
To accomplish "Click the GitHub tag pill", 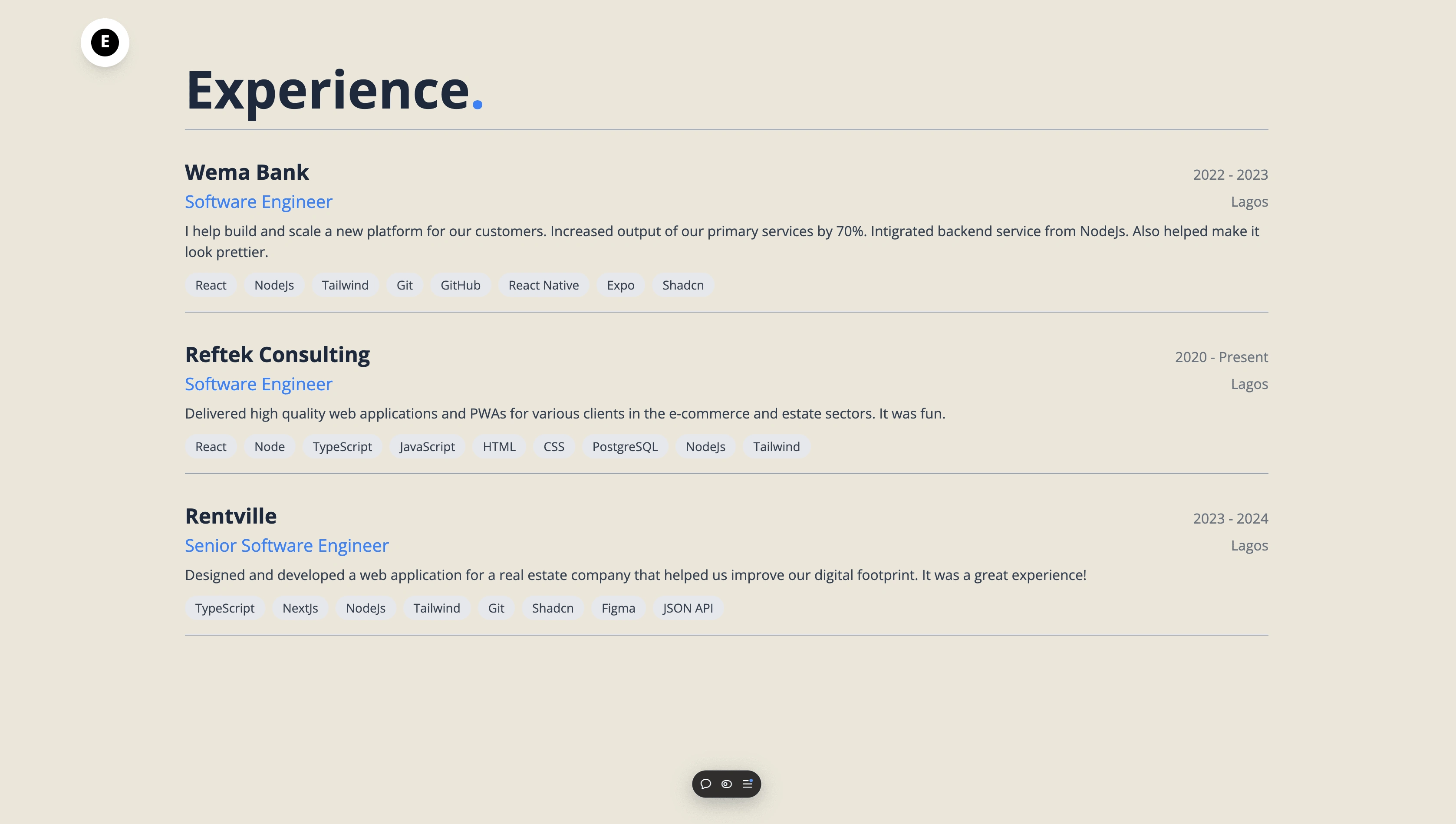I will (460, 285).
